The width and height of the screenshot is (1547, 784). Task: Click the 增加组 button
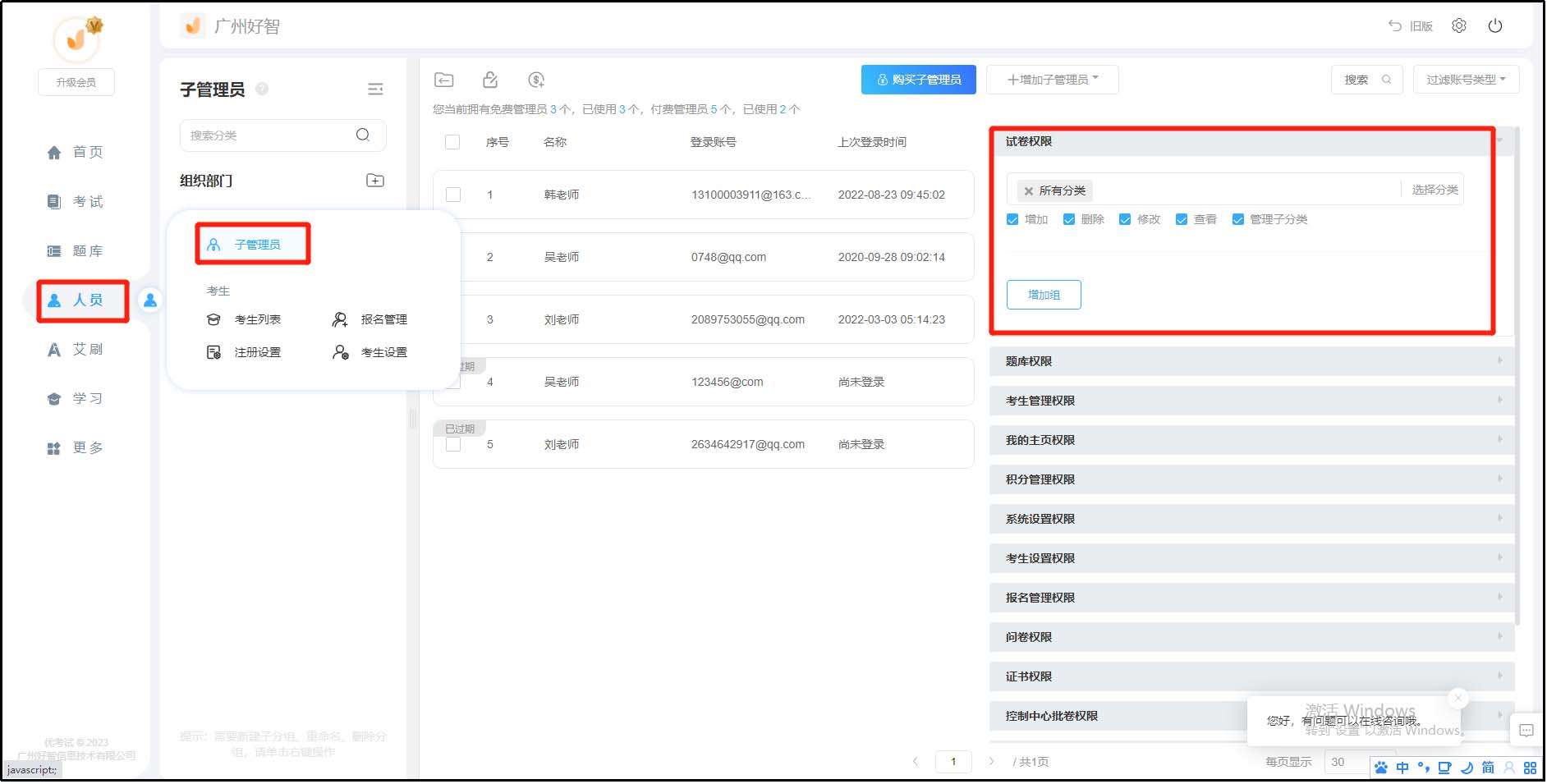tap(1044, 295)
